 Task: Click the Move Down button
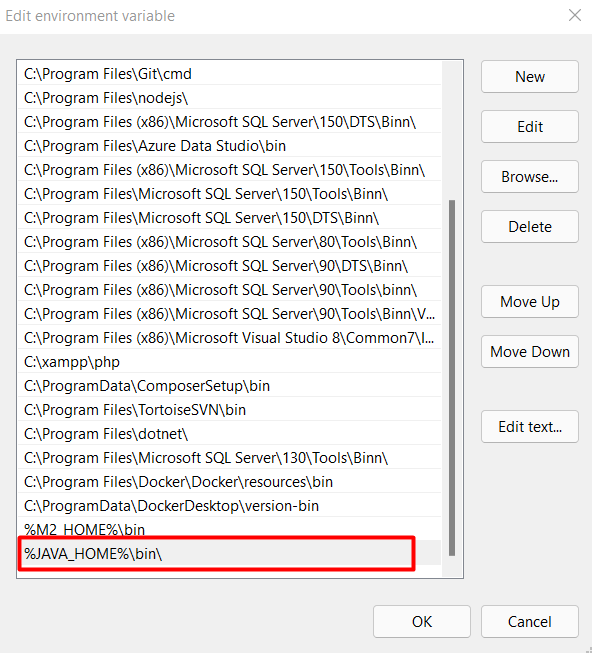530,351
